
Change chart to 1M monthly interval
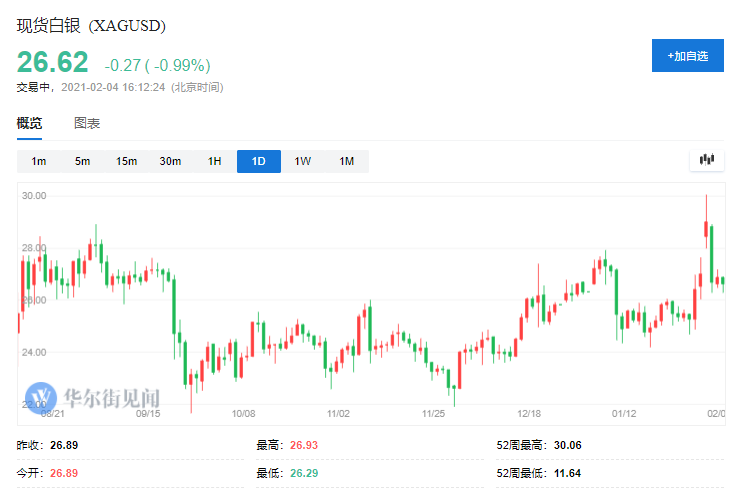(346, 161)
